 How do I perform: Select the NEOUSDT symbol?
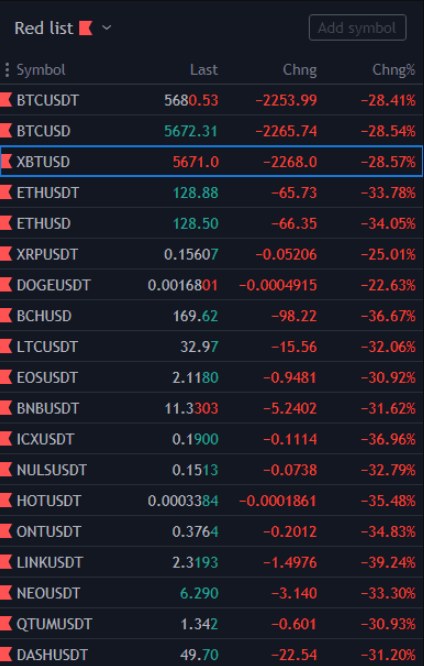point(48,593)
